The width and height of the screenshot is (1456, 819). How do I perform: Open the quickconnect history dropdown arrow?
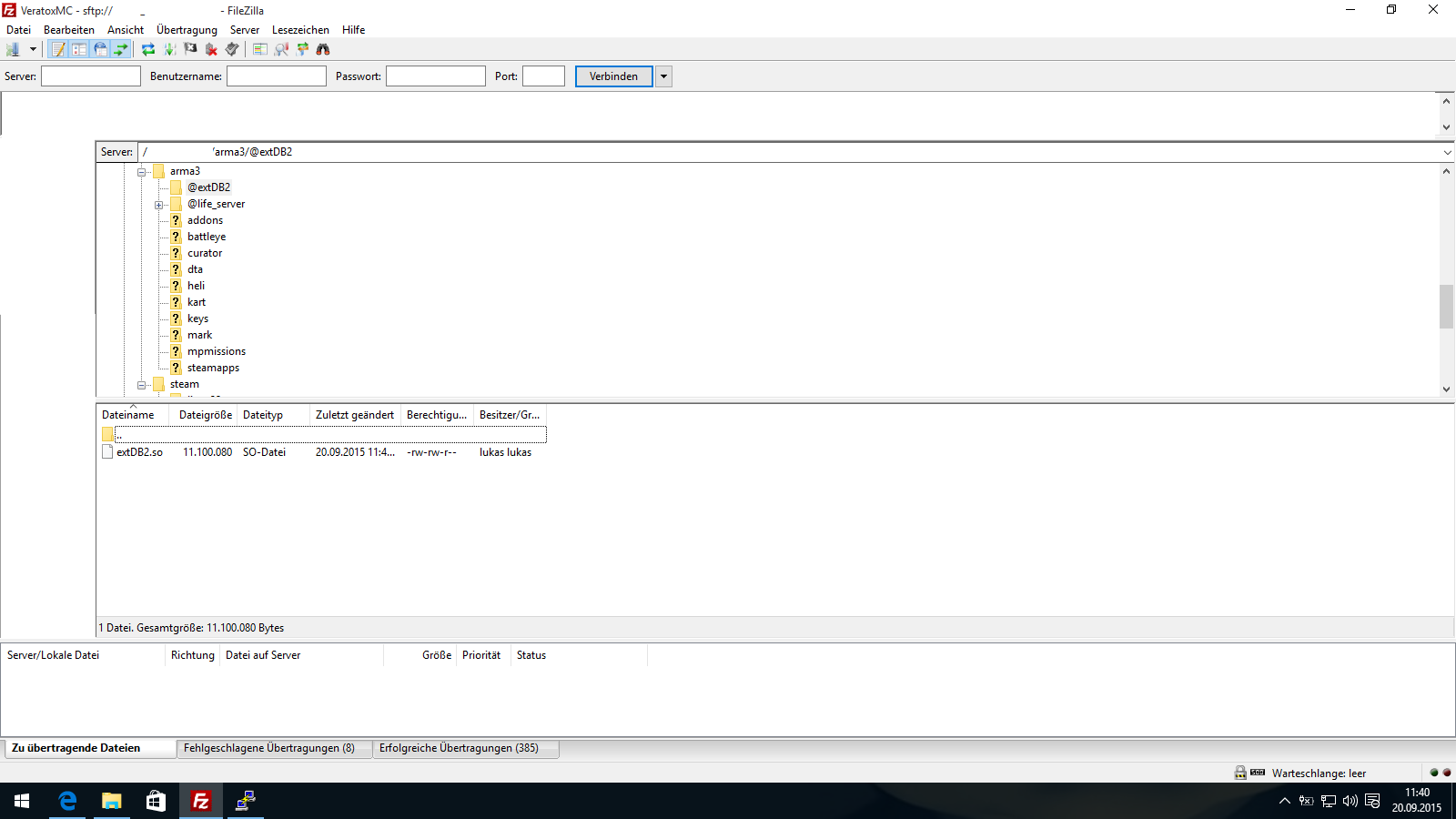pyautogui.click(x=663, y=76)
